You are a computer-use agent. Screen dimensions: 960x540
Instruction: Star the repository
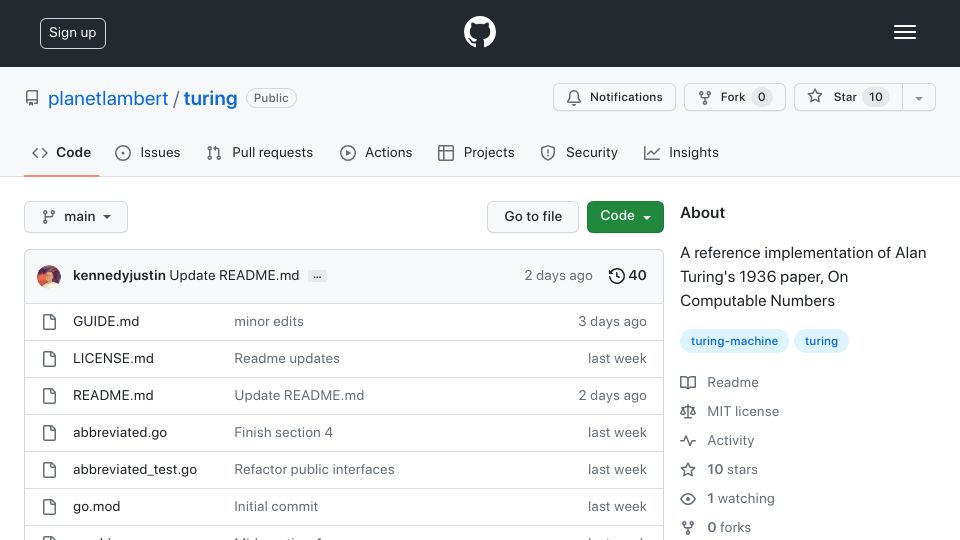coord(848,97)
